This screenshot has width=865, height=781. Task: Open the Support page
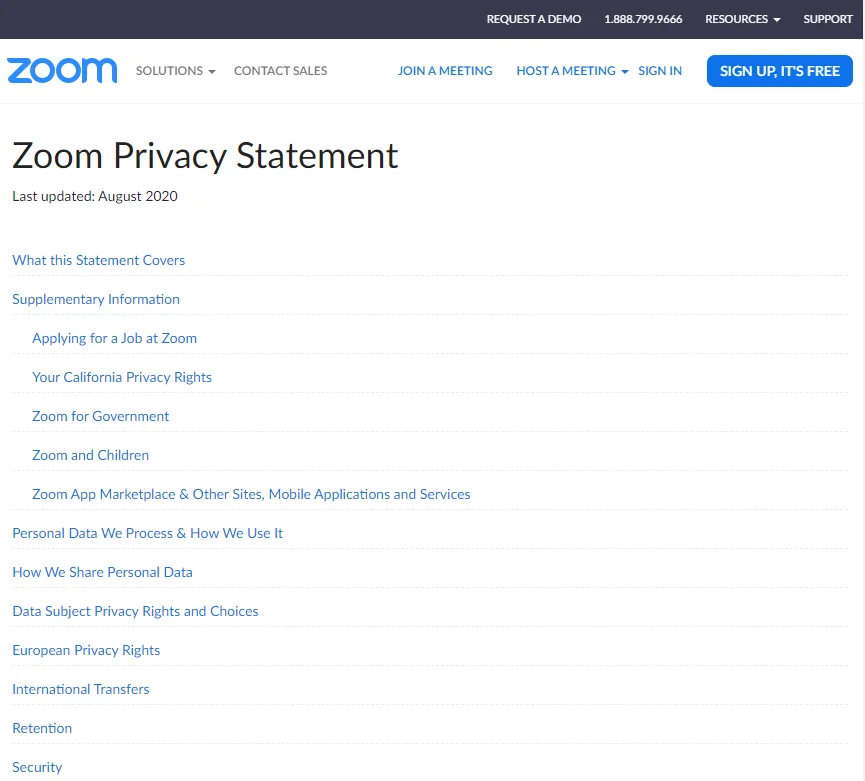point(827,19)
